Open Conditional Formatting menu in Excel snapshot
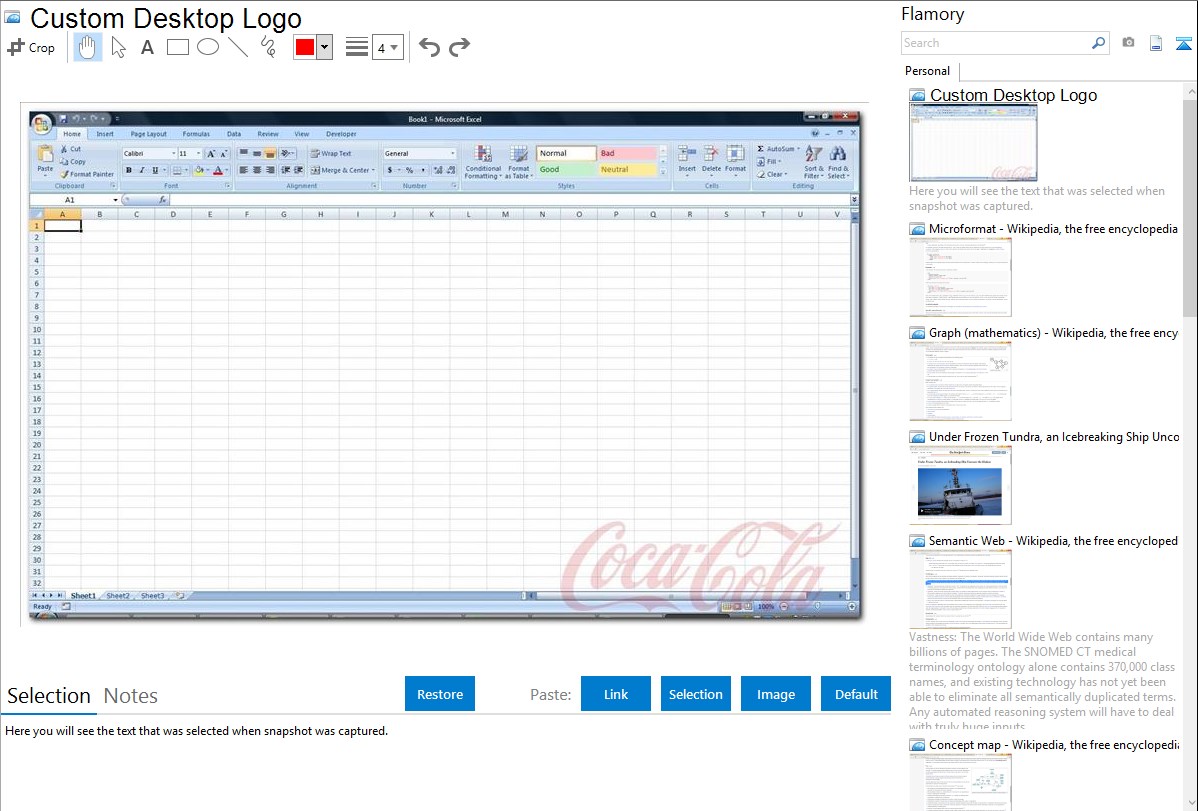The height and width of the screenshot is (811, 1198). pos(483,162)
